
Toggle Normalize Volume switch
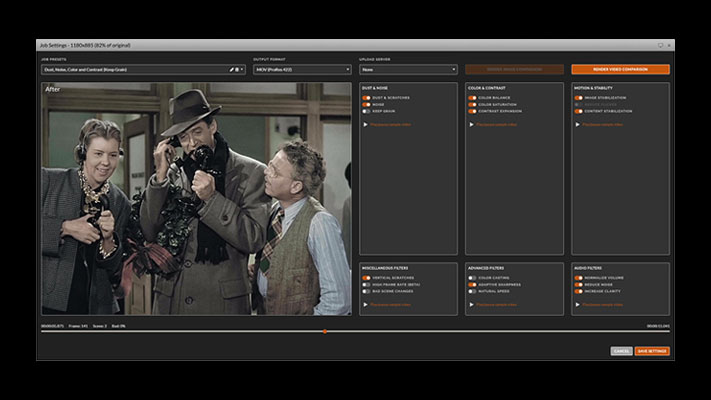click(579, 278)
